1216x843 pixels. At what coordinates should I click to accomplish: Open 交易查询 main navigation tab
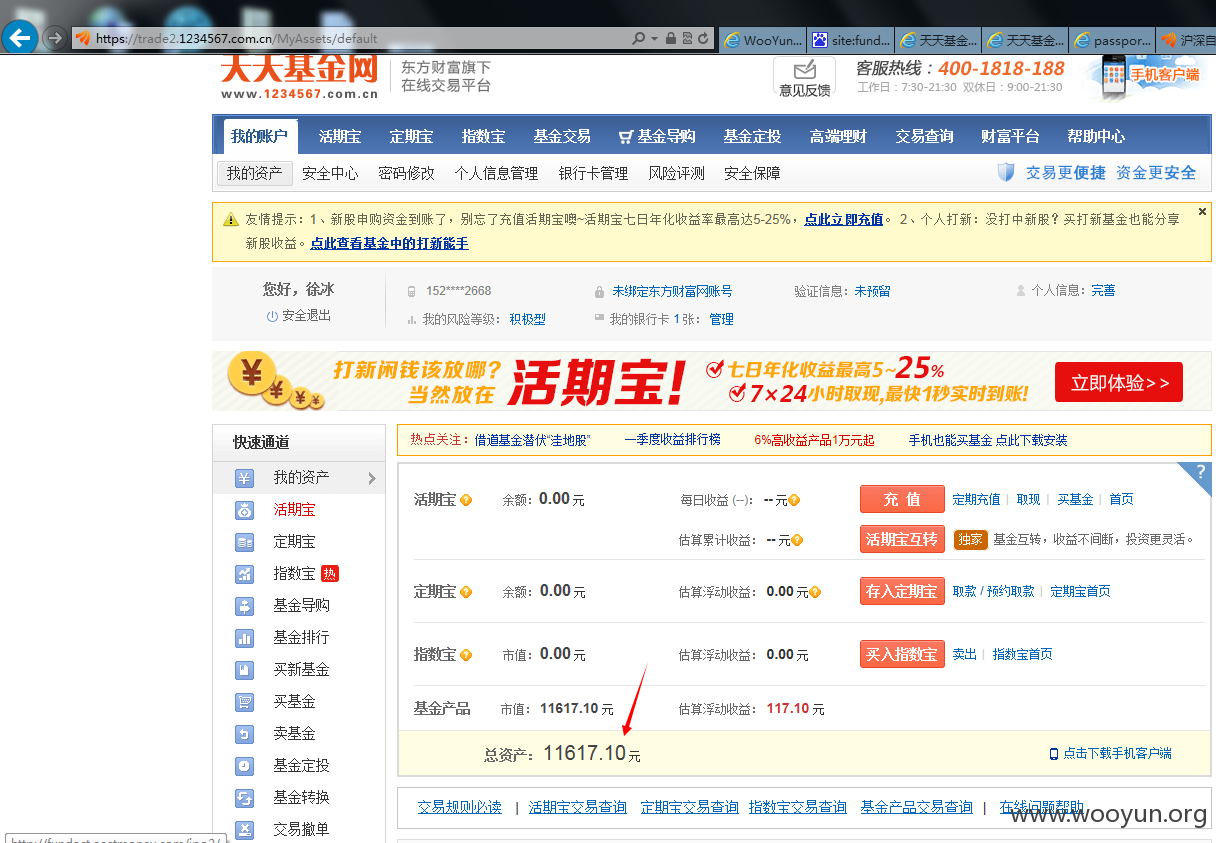tap(924, 136)
